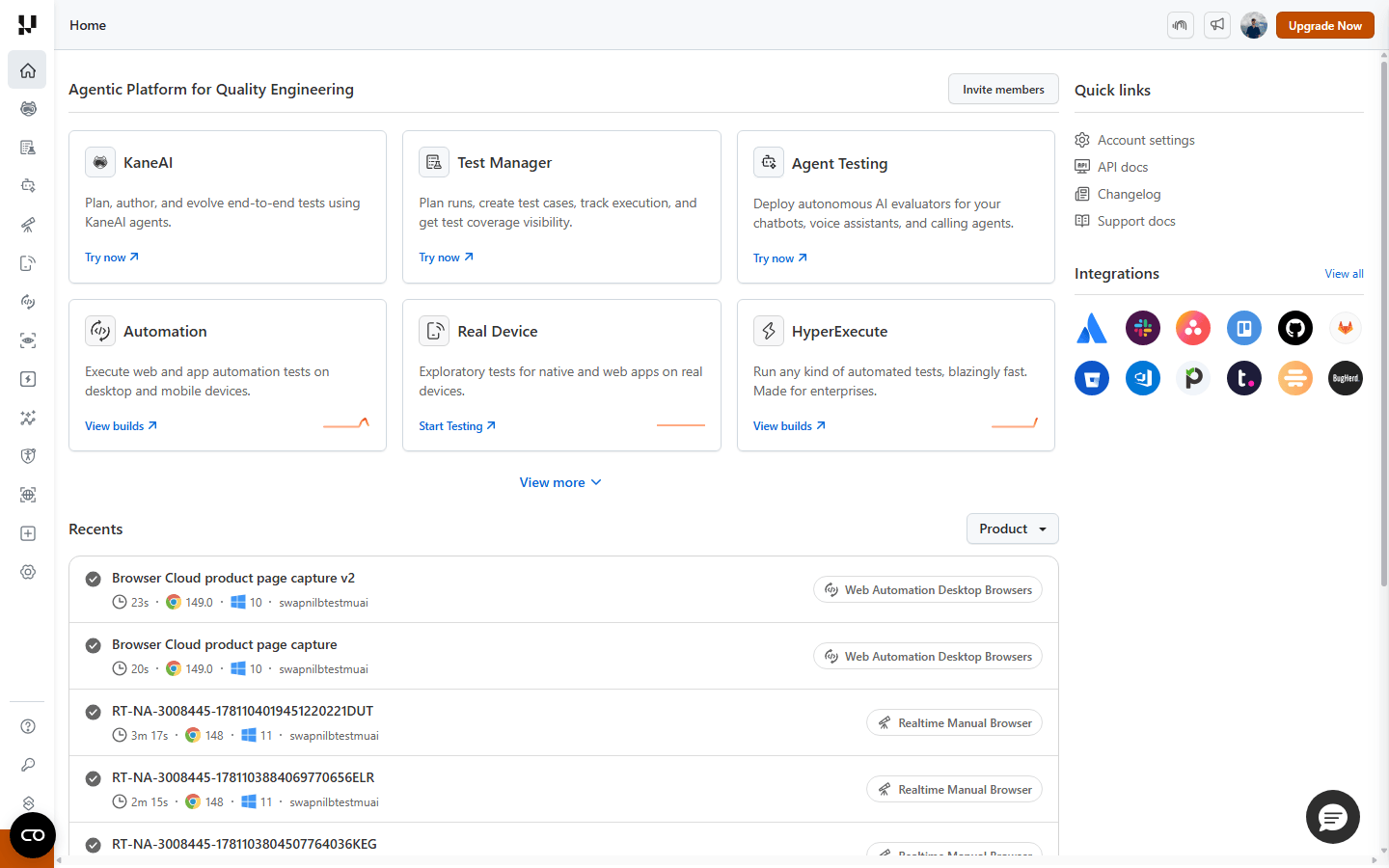Select the Slack integration icon
1389x868 pixels.
[1143, 328]
